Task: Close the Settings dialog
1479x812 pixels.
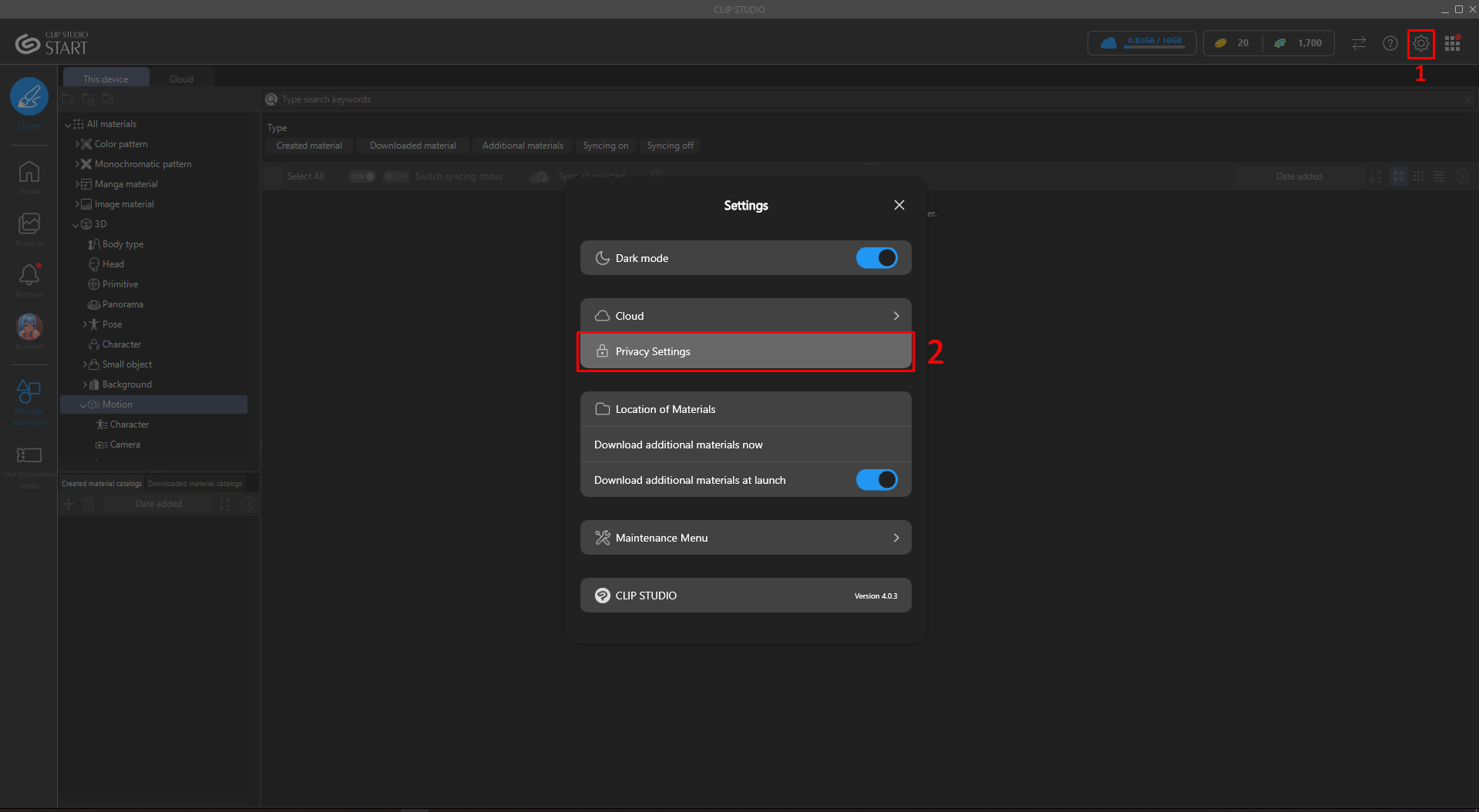Action: click(899, 205)
